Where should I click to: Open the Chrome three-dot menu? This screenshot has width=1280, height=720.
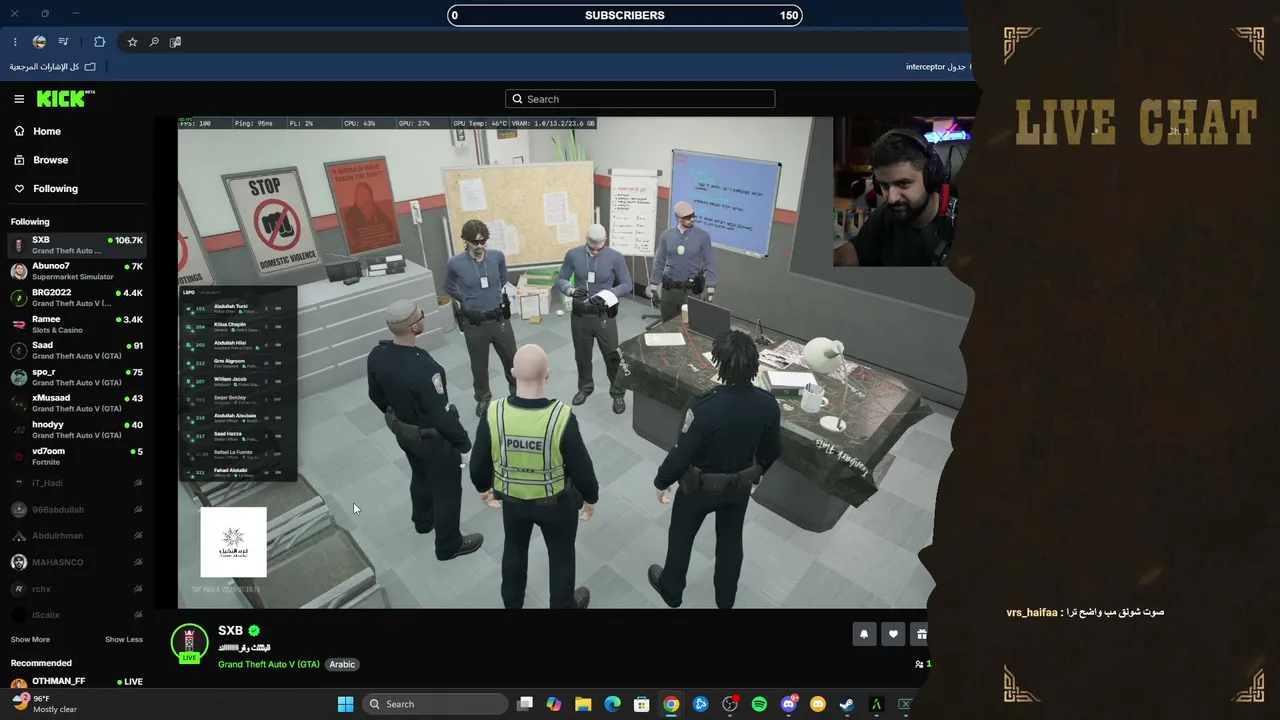click(15, 42)
